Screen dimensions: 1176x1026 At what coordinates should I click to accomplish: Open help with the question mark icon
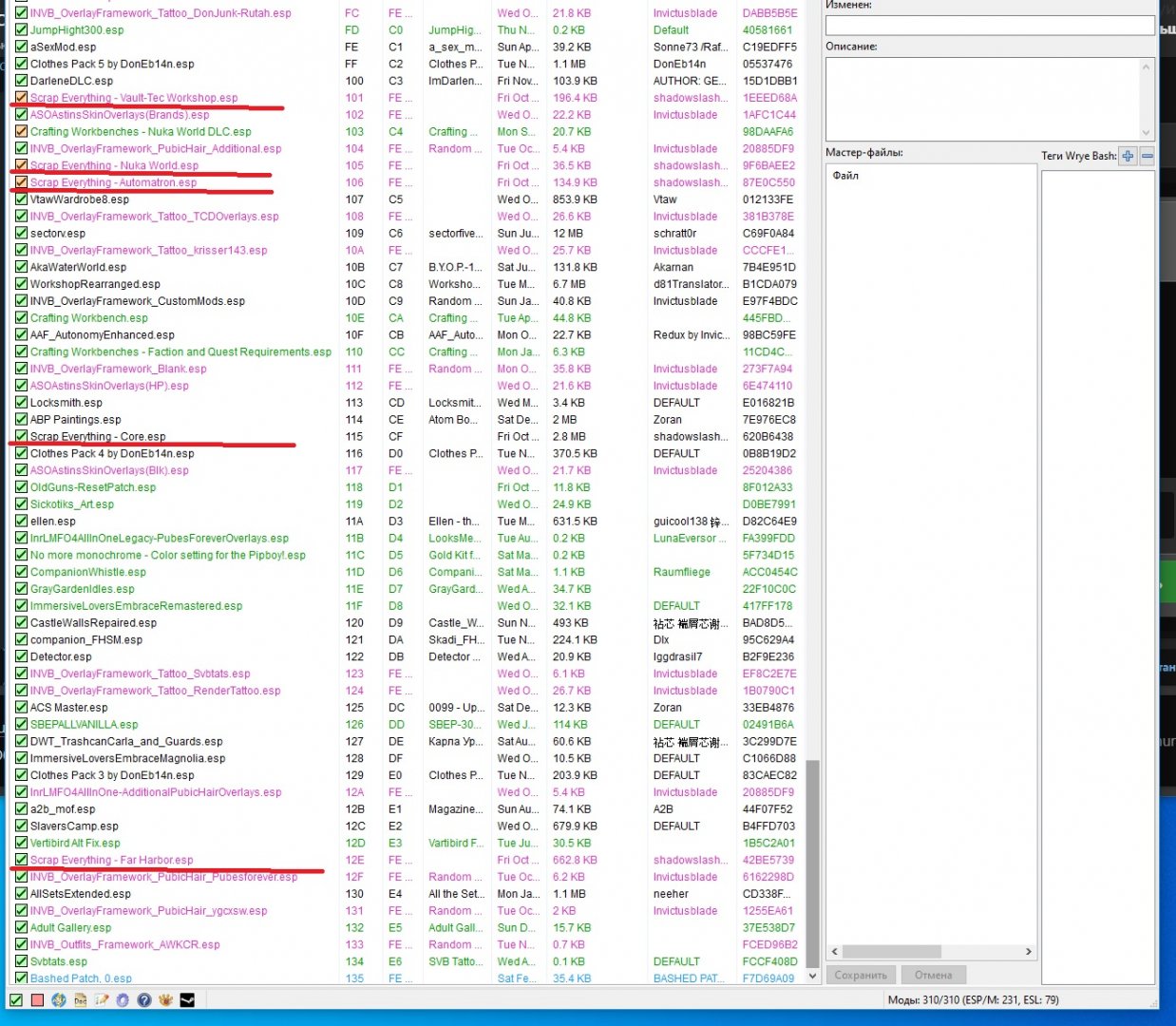(144, 999)
